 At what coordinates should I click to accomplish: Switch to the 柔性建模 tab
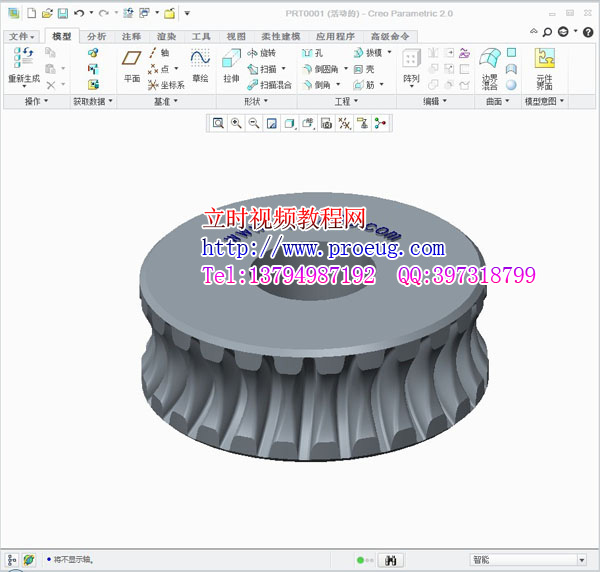[280, 36]
